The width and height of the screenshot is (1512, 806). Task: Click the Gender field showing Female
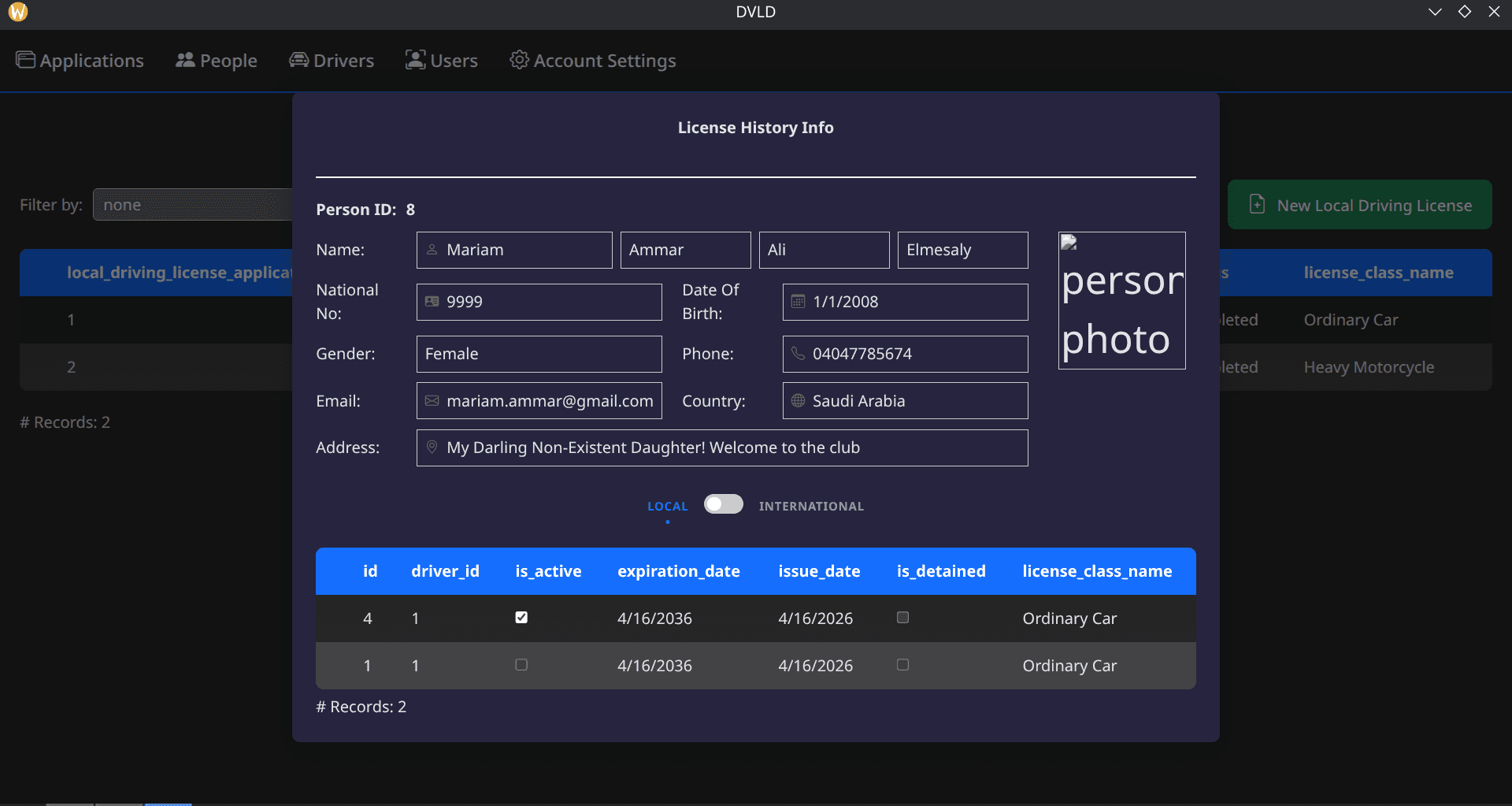click(539, 354)
